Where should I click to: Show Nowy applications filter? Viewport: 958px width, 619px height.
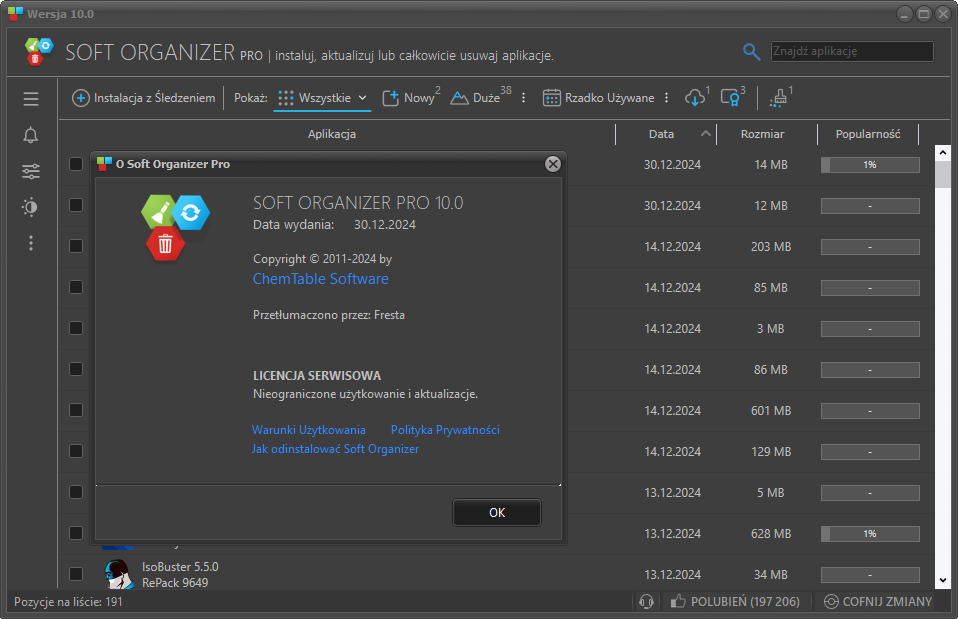(411, 98)
